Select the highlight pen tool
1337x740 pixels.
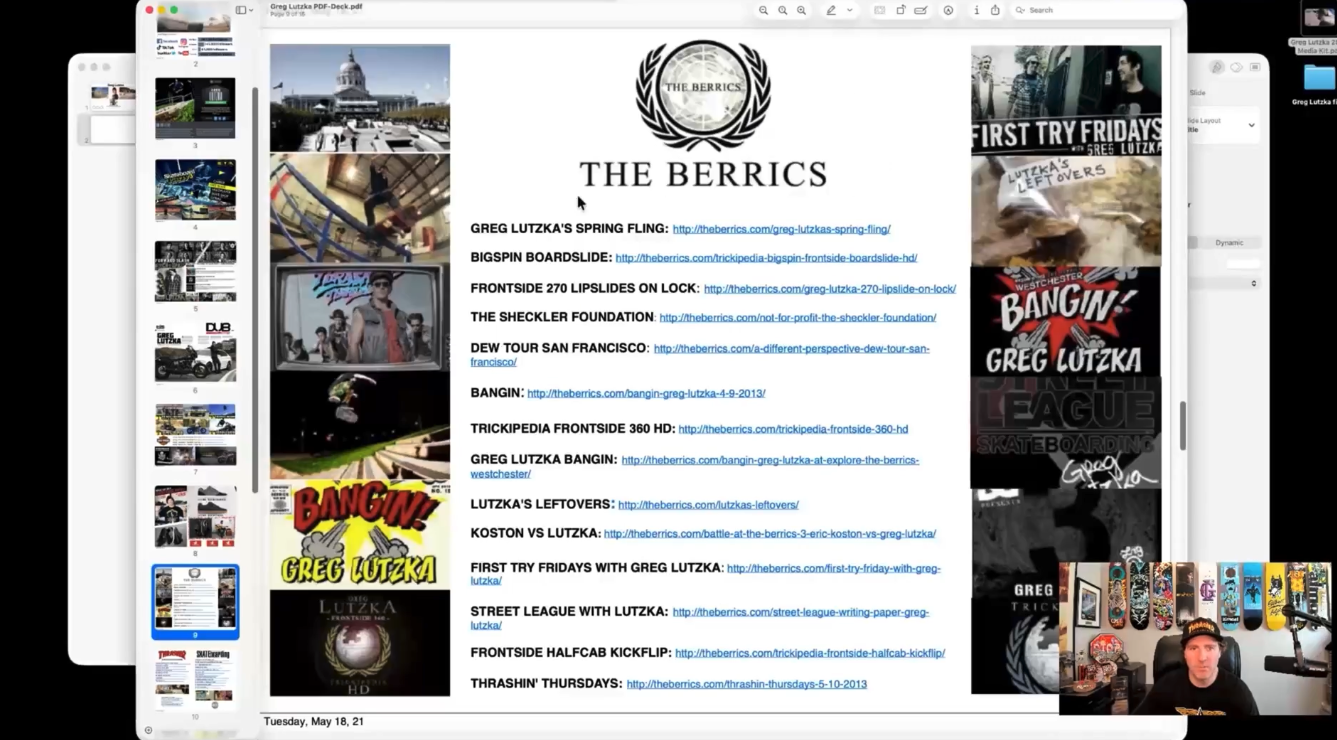830,10
